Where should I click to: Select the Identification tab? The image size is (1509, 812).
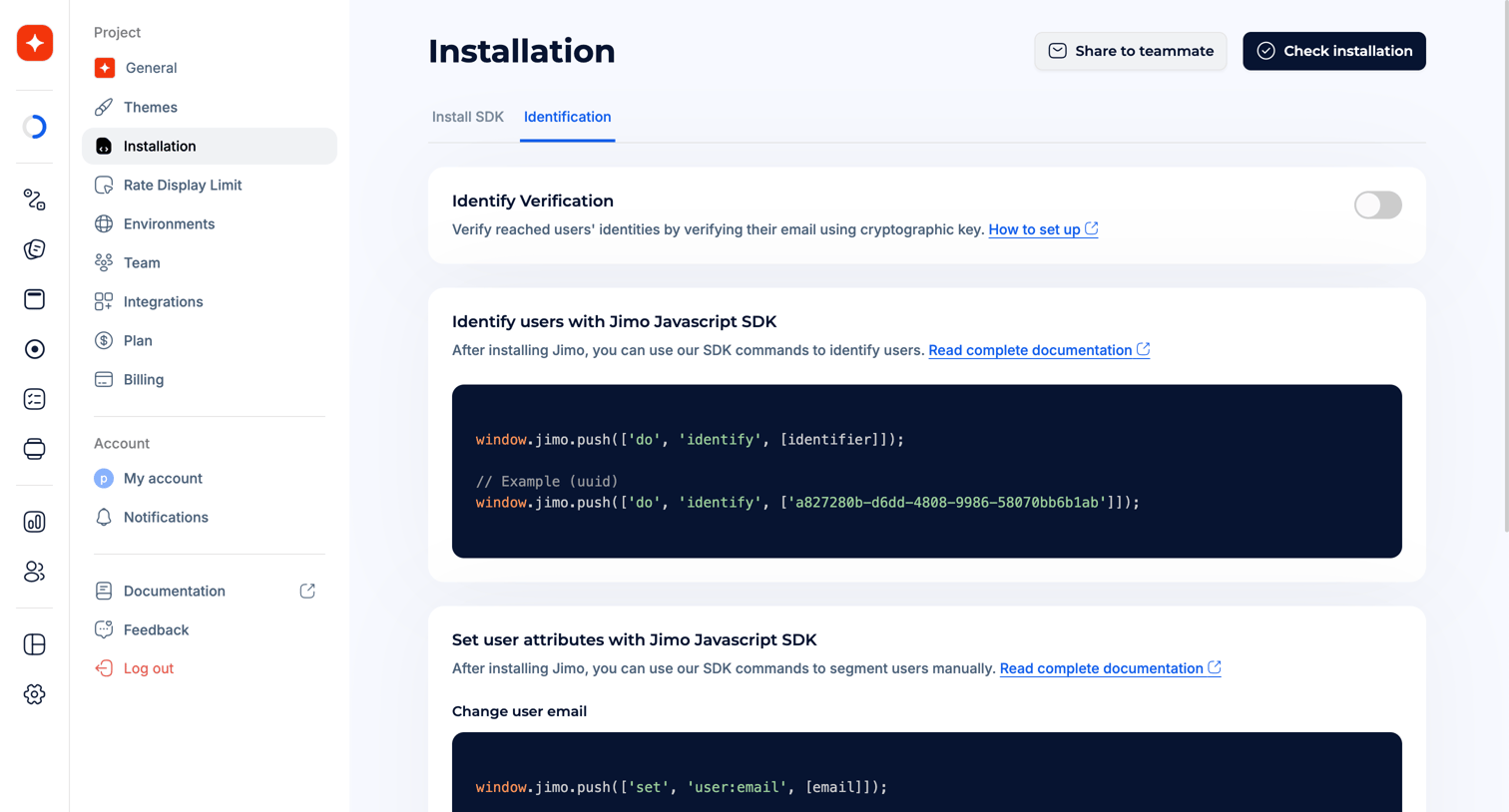click(x=568, y=117)
